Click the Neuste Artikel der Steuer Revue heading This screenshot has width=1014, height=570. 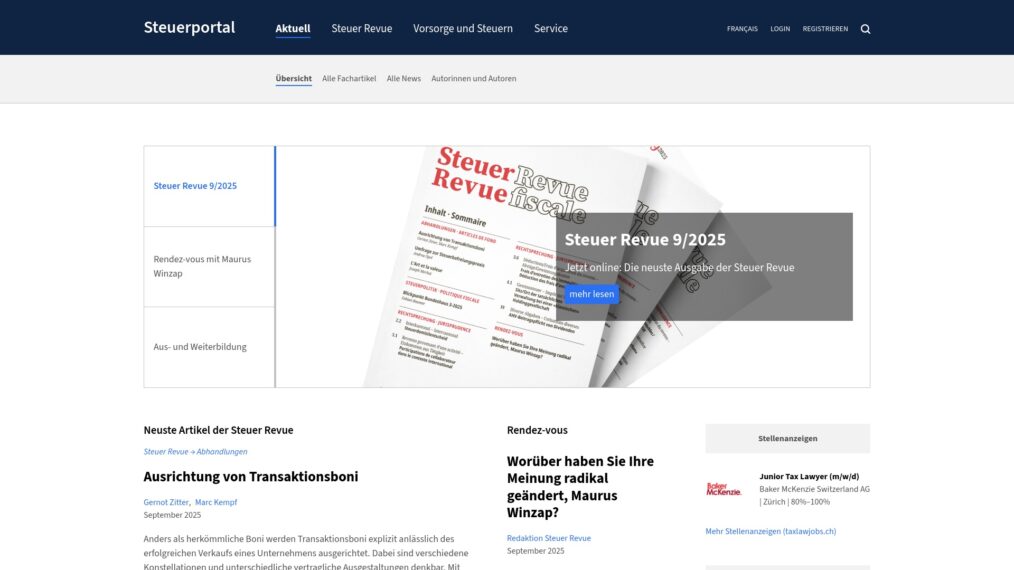pos(219,430)
